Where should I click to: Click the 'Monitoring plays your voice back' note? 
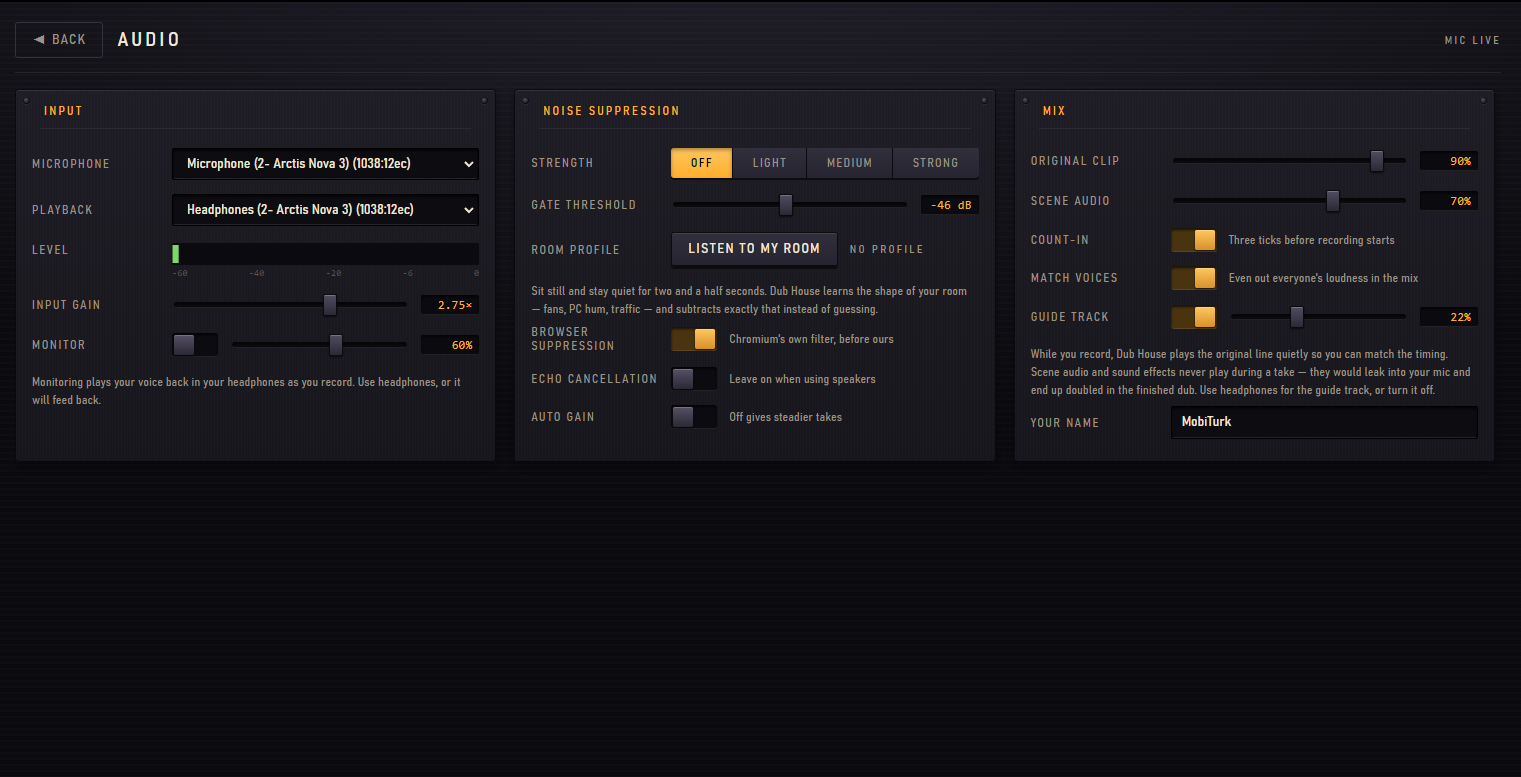click(x=246, y=391)
